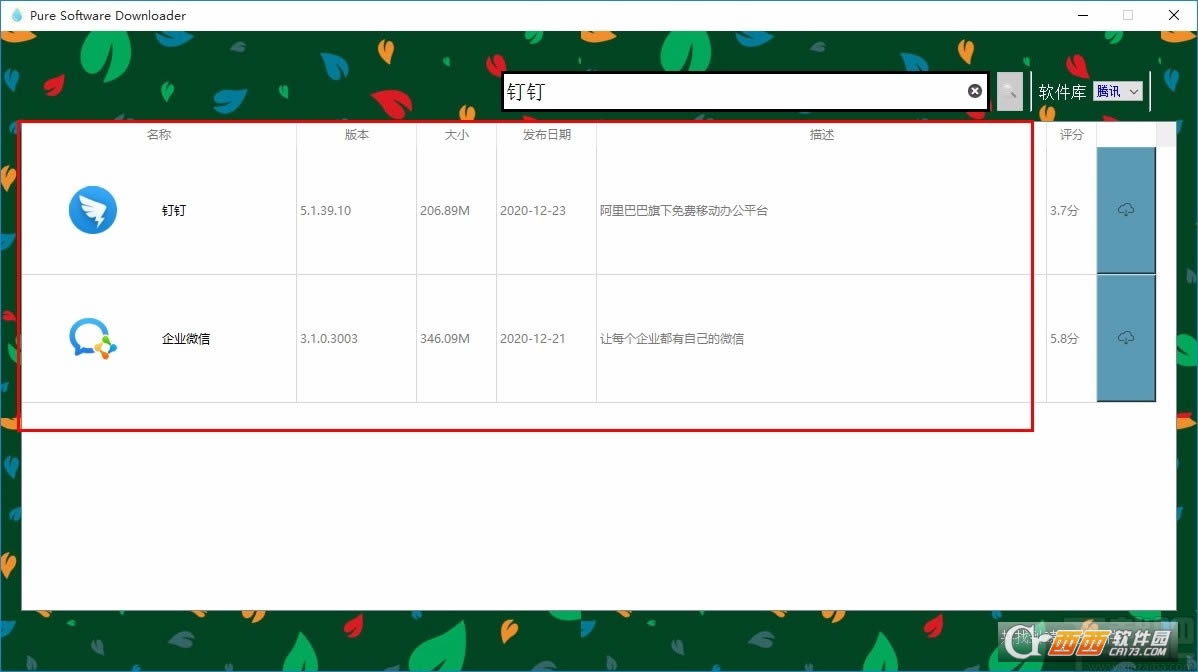
Task: Click the 软件库 label
Action: pyautogui.click(x=1062, y=92)
